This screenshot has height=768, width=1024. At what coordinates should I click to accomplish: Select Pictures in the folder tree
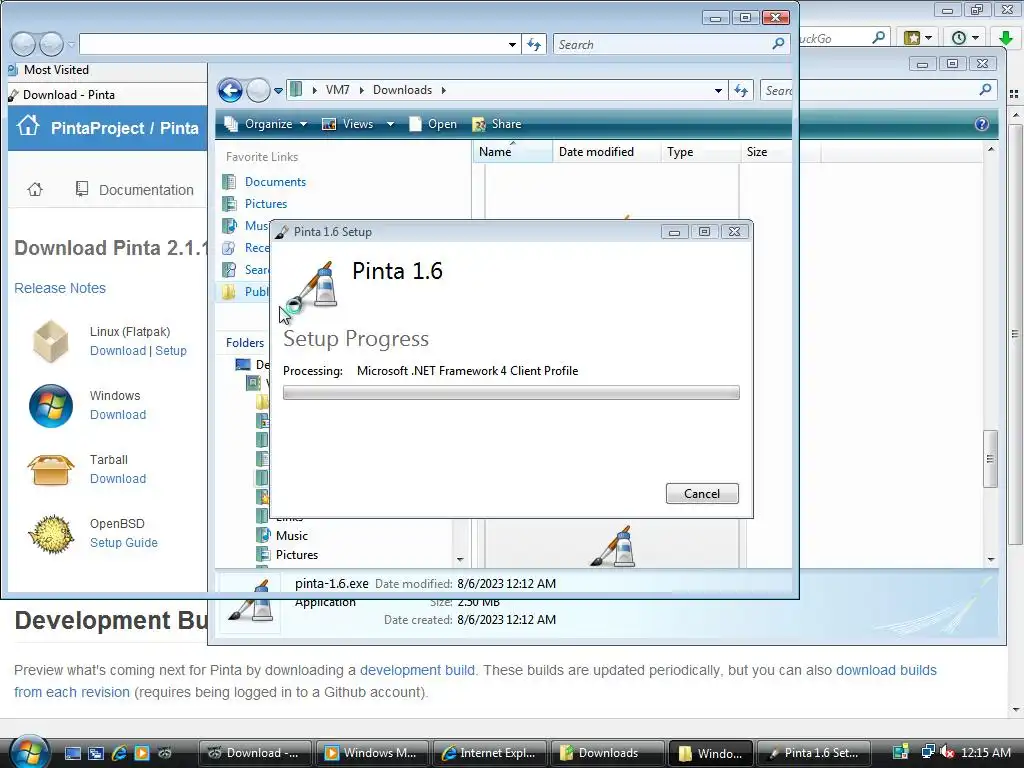(x=296, y=554)
